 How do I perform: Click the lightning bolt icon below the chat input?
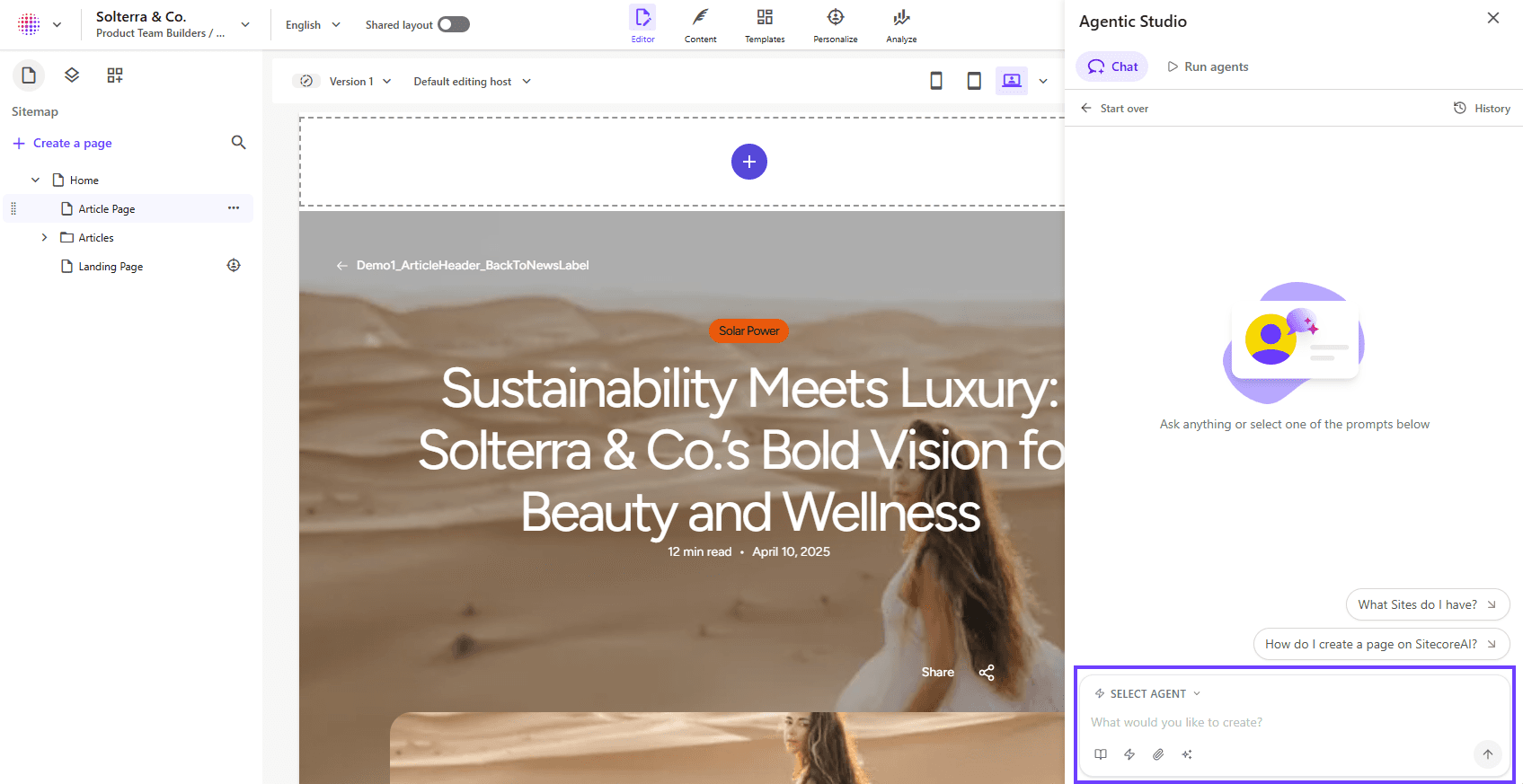click(1129, 754)
